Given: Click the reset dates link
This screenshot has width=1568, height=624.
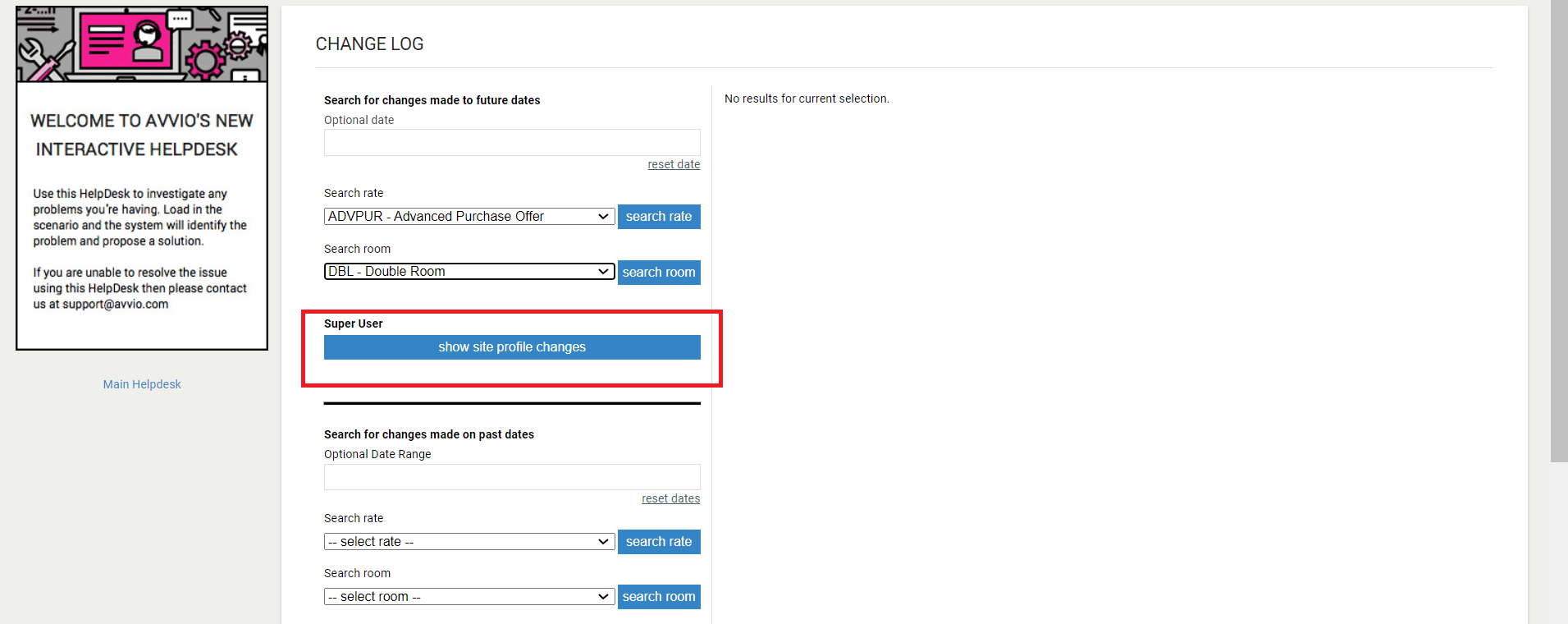Looking at the screenshot, I should 670,498.
